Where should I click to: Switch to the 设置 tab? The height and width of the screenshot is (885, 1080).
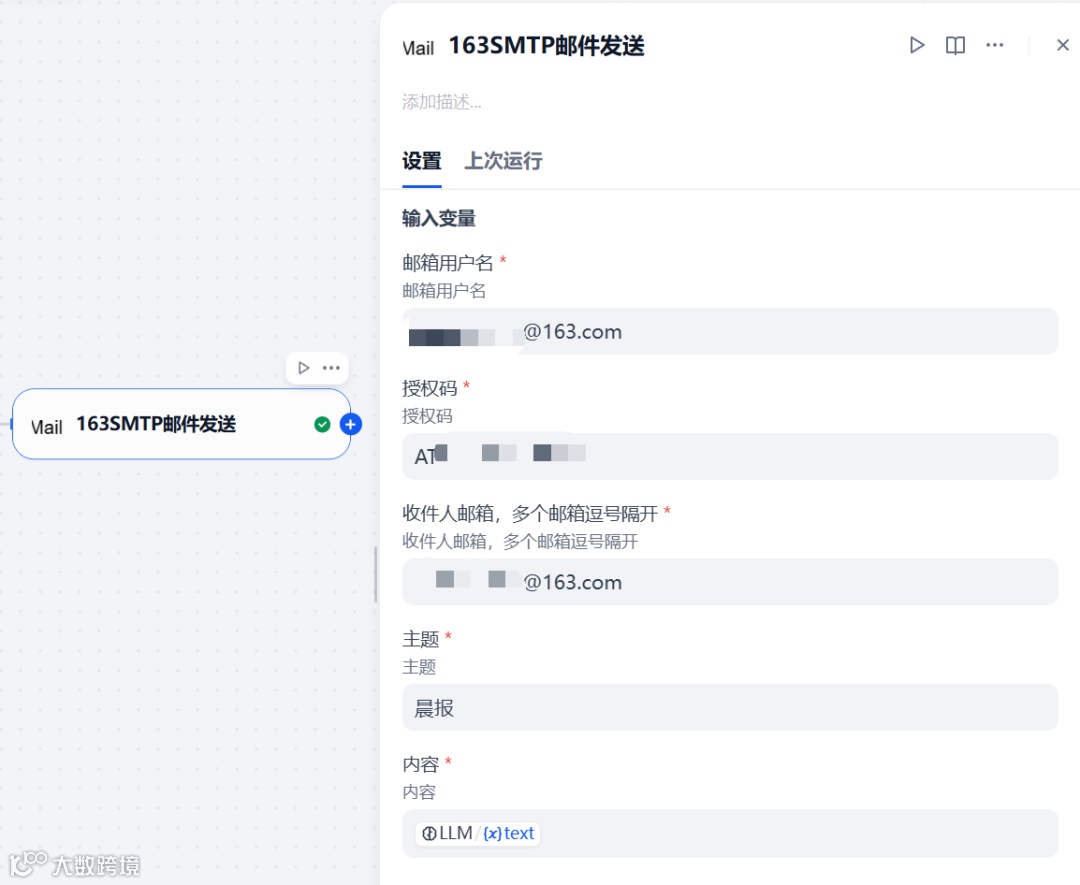[x=422, y=161]
